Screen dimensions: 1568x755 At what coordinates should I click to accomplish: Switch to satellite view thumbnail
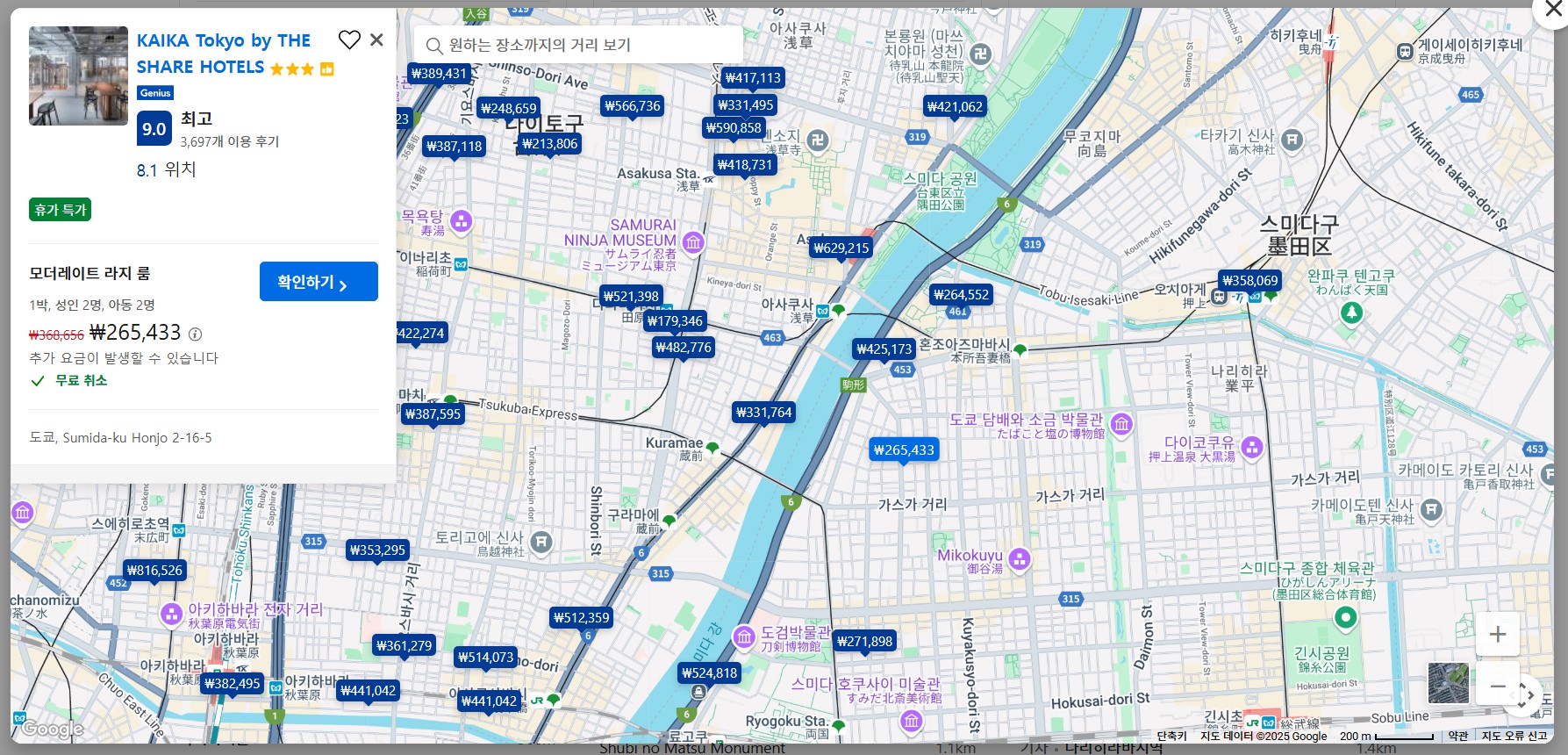pos(1449,683)
